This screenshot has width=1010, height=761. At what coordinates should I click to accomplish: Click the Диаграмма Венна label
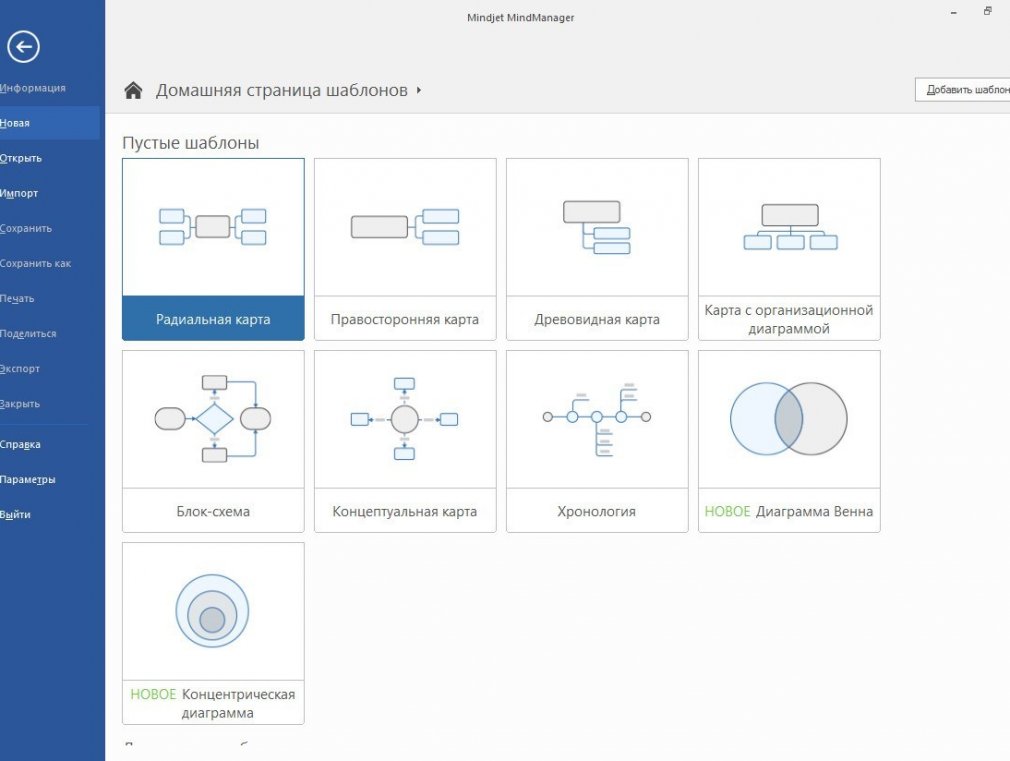click(x=814, y=511)
